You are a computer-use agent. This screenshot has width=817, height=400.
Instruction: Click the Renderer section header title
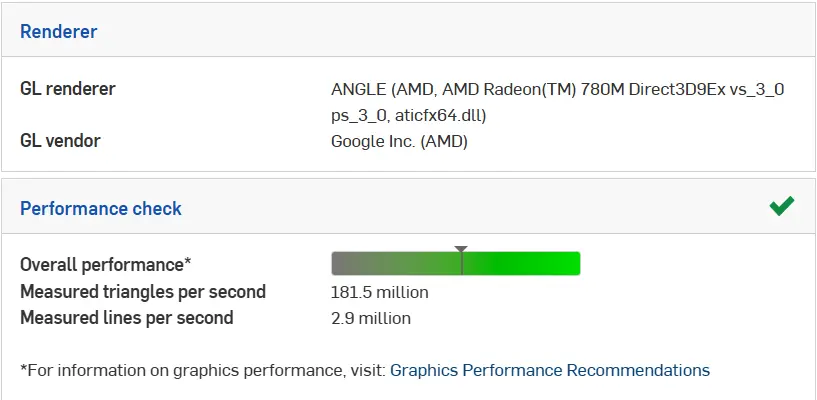[59, 31]
